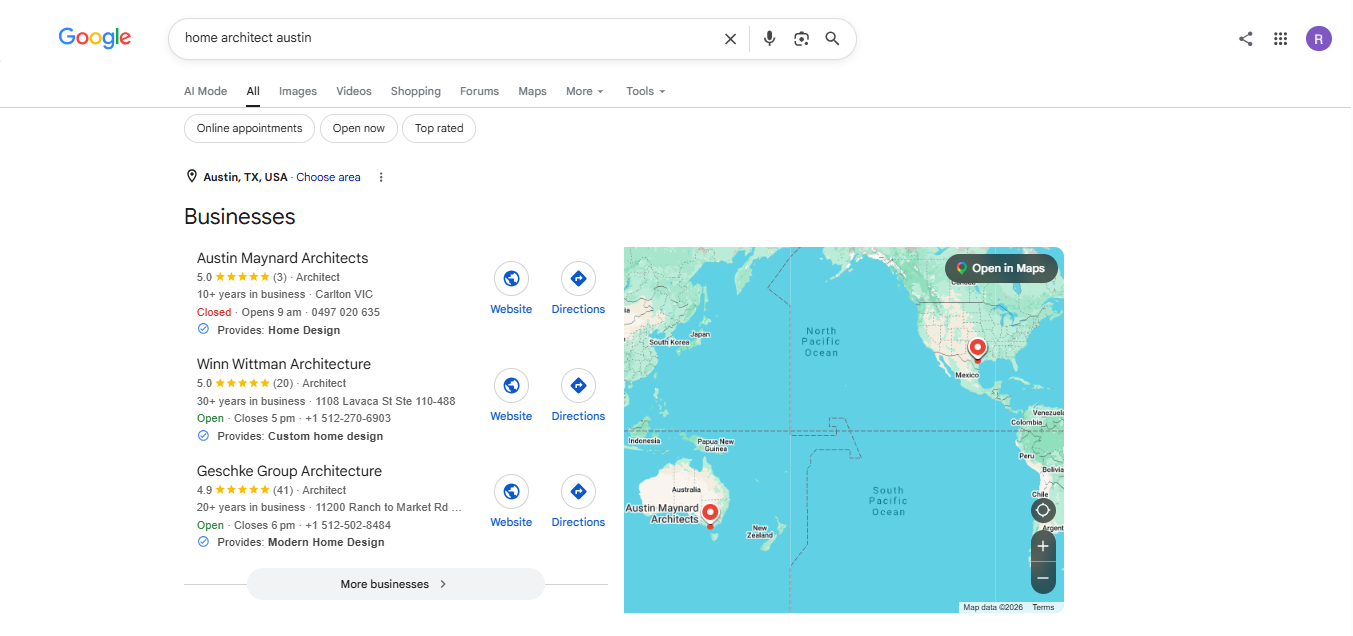Open the Google apps grid icon
This screenshot has height=636, width=1353.
tap(1280, 39)
